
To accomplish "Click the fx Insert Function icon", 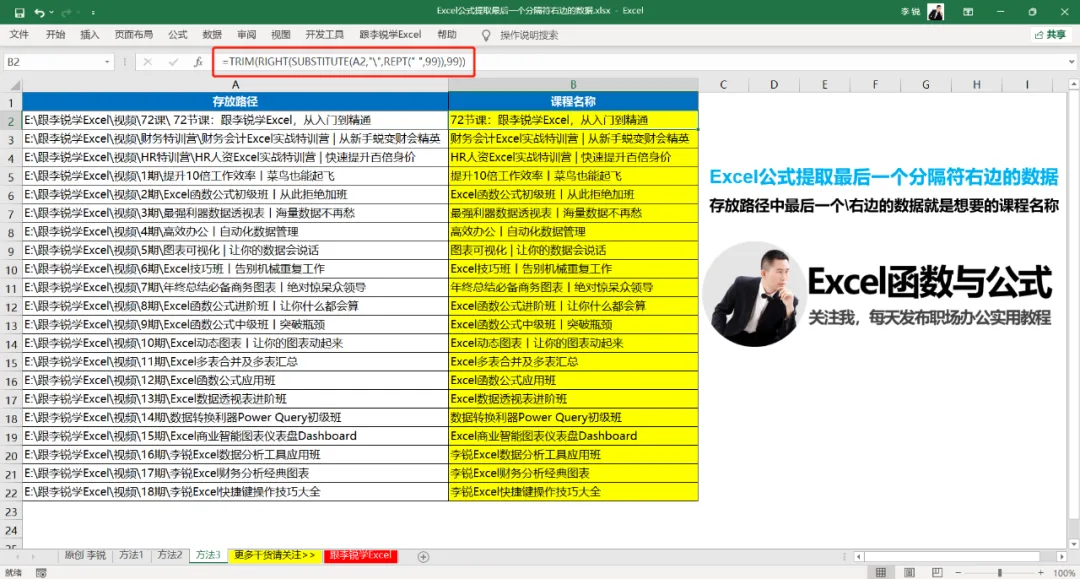I will (x=198, y=62).
